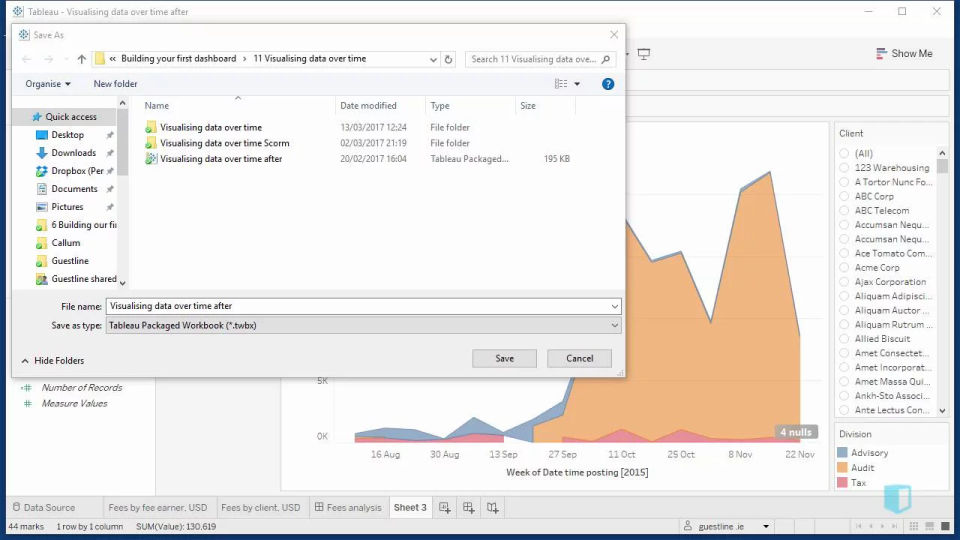Click the change view icon in Save As
Viewport: 960px width, 540px height.
(x=561, y=84)
